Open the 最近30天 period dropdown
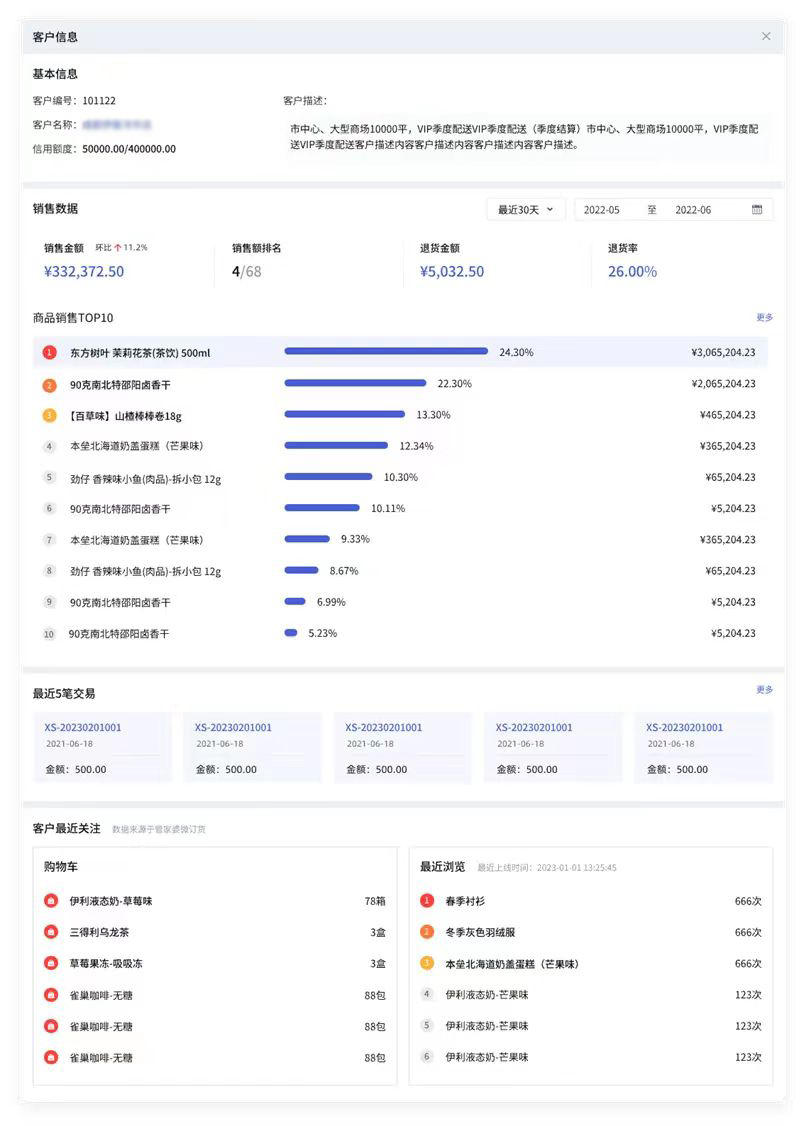 526,210
